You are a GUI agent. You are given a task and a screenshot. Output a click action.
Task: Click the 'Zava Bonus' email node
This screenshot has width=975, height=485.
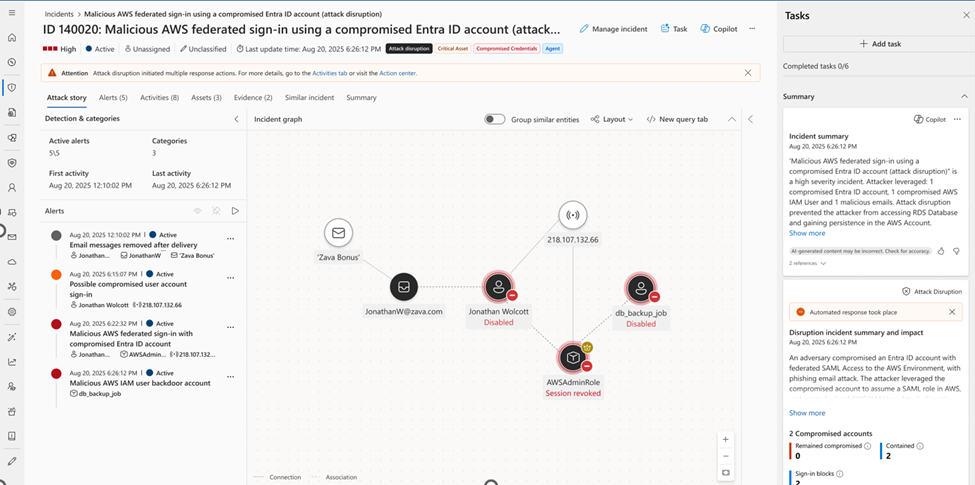click(x=338, y=234)
